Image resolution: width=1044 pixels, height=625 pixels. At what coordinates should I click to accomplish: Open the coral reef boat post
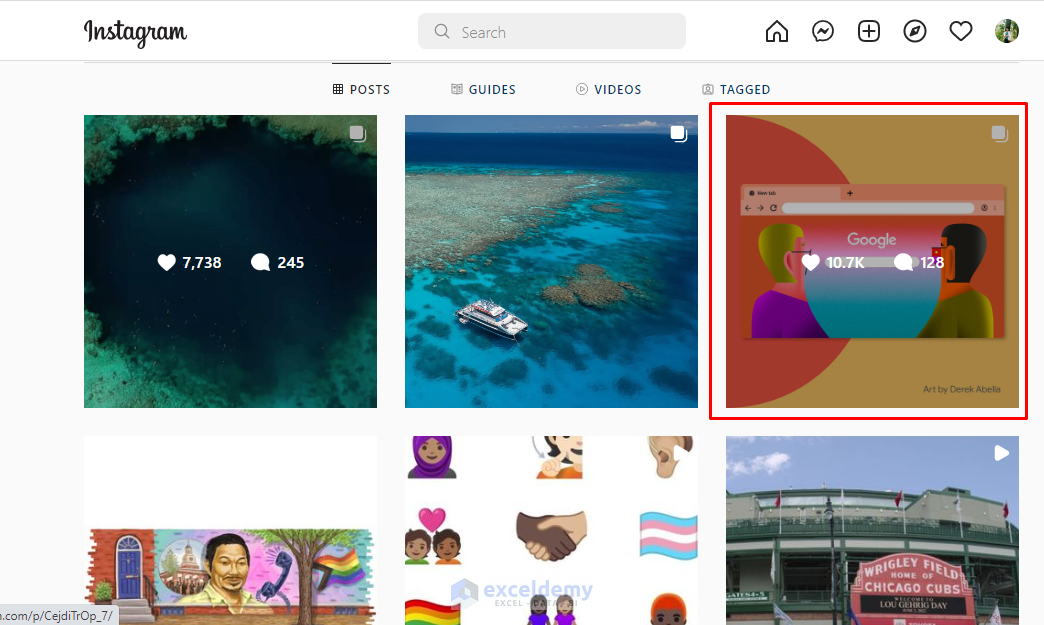pyautogui.click(x=551, y=262)
